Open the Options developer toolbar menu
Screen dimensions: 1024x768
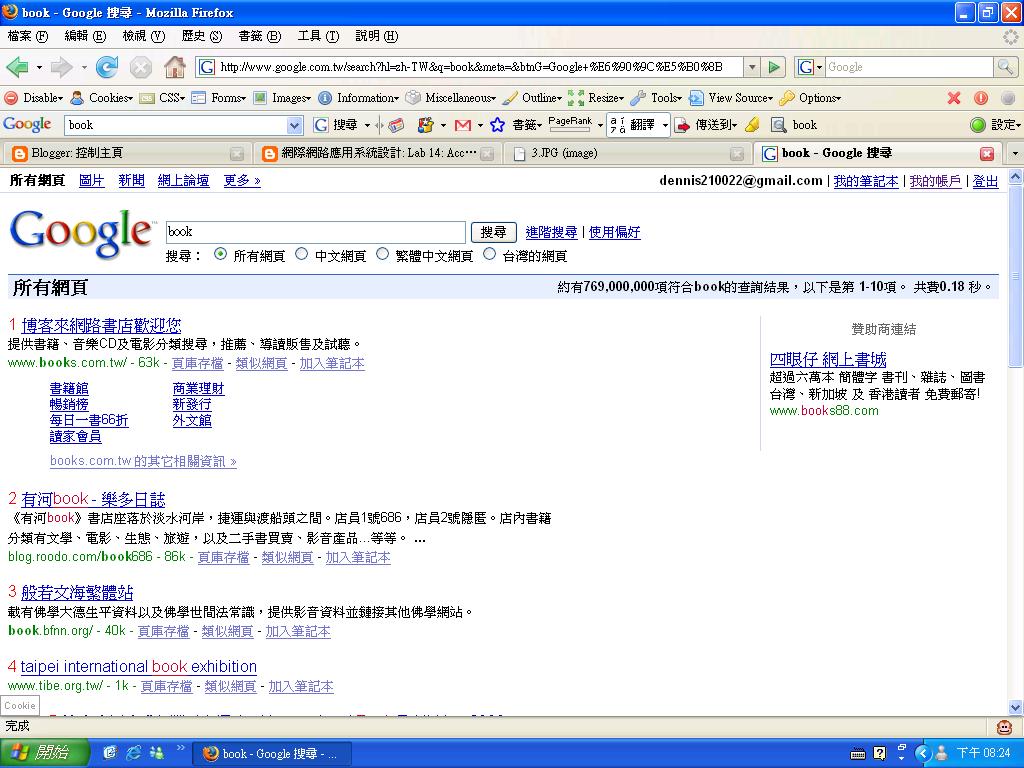810,98
